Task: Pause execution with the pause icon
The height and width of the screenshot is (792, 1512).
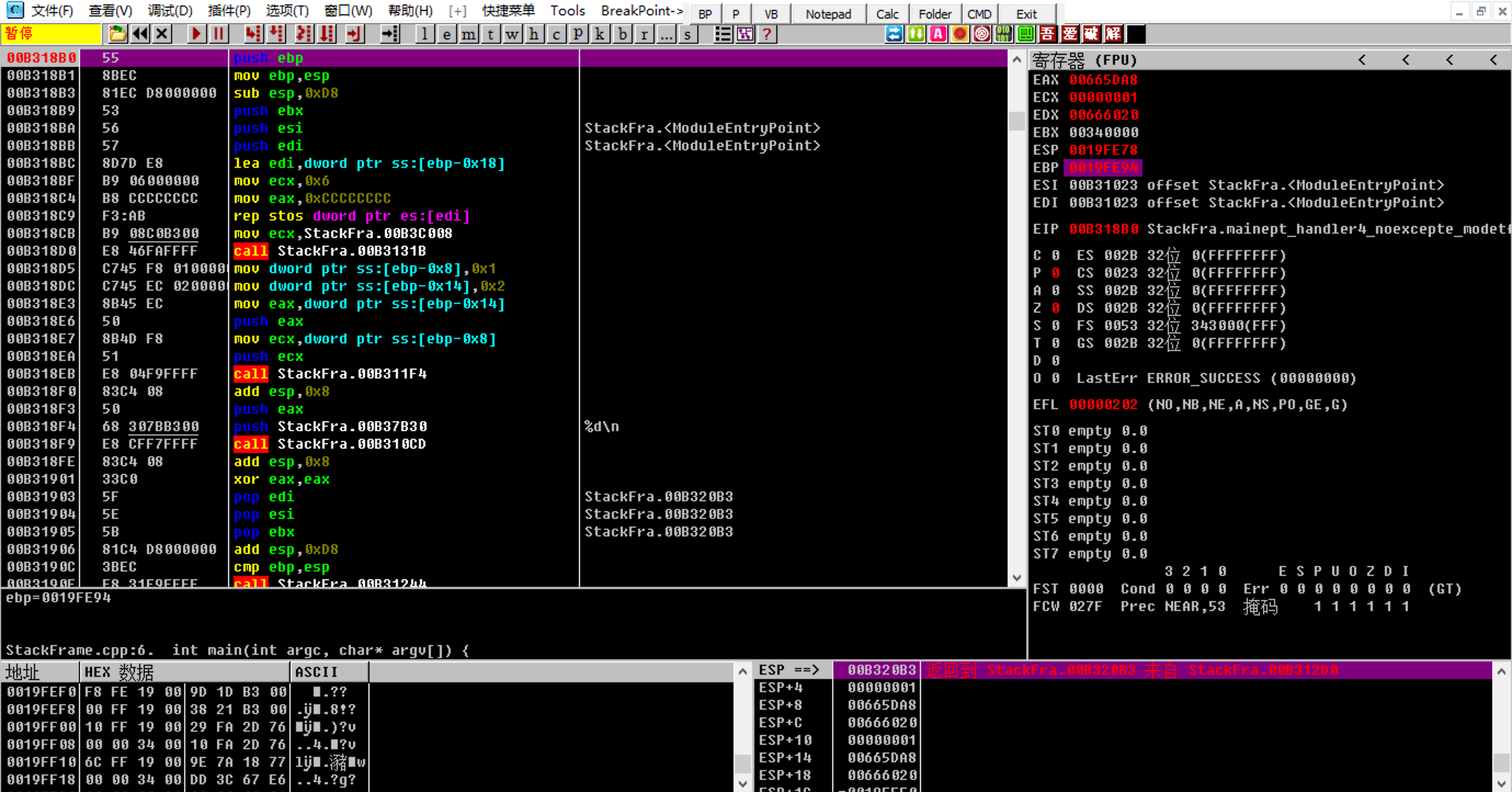Action: coord(219,34)
